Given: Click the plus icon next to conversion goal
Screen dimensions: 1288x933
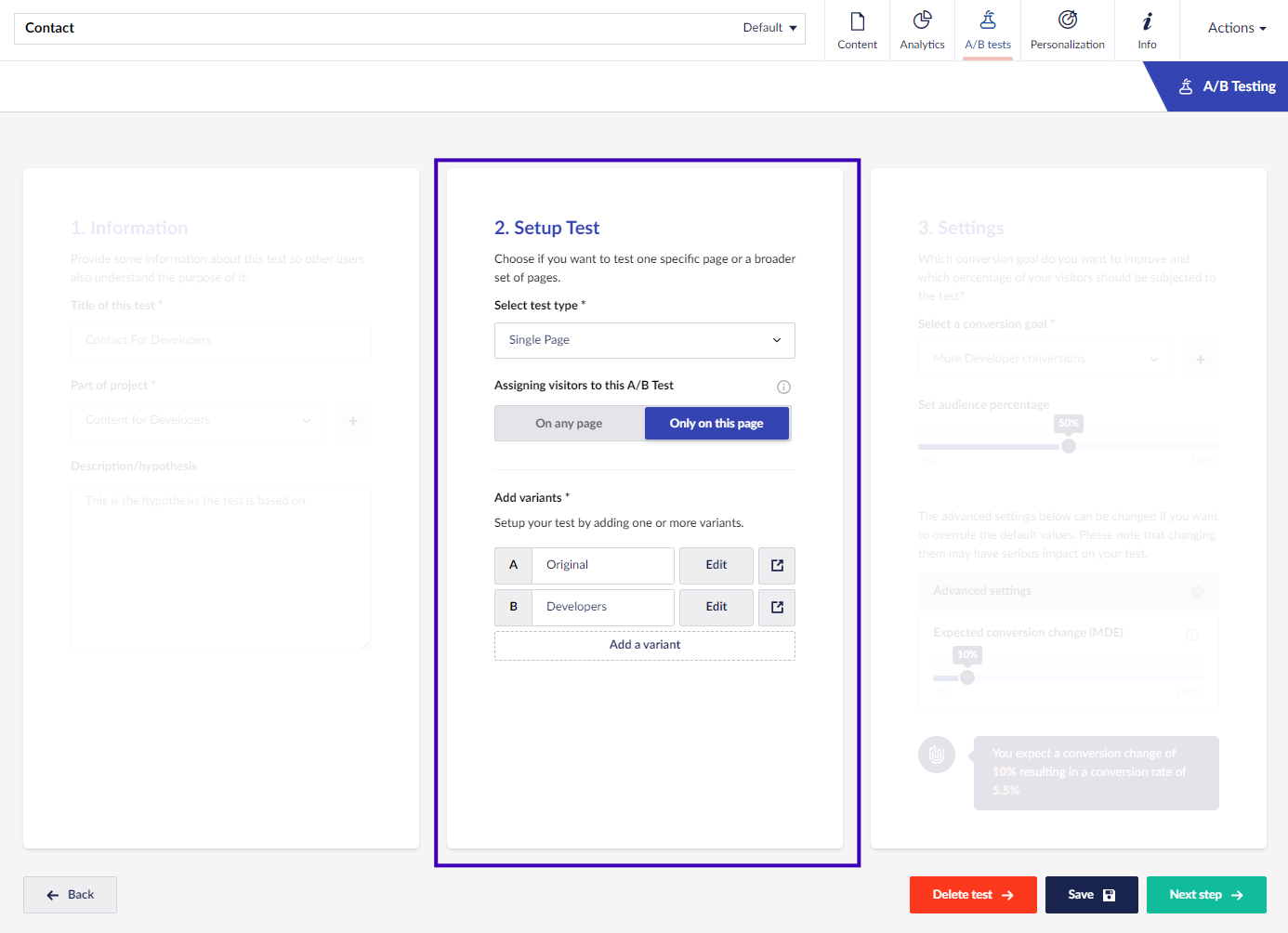Looking at the screenshot, I should (x=1200, y=359).
